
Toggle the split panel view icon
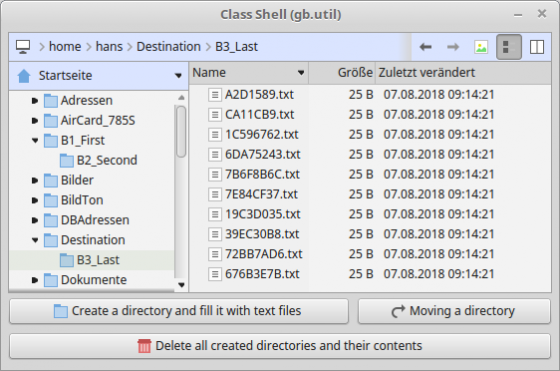tap(537, 47)
